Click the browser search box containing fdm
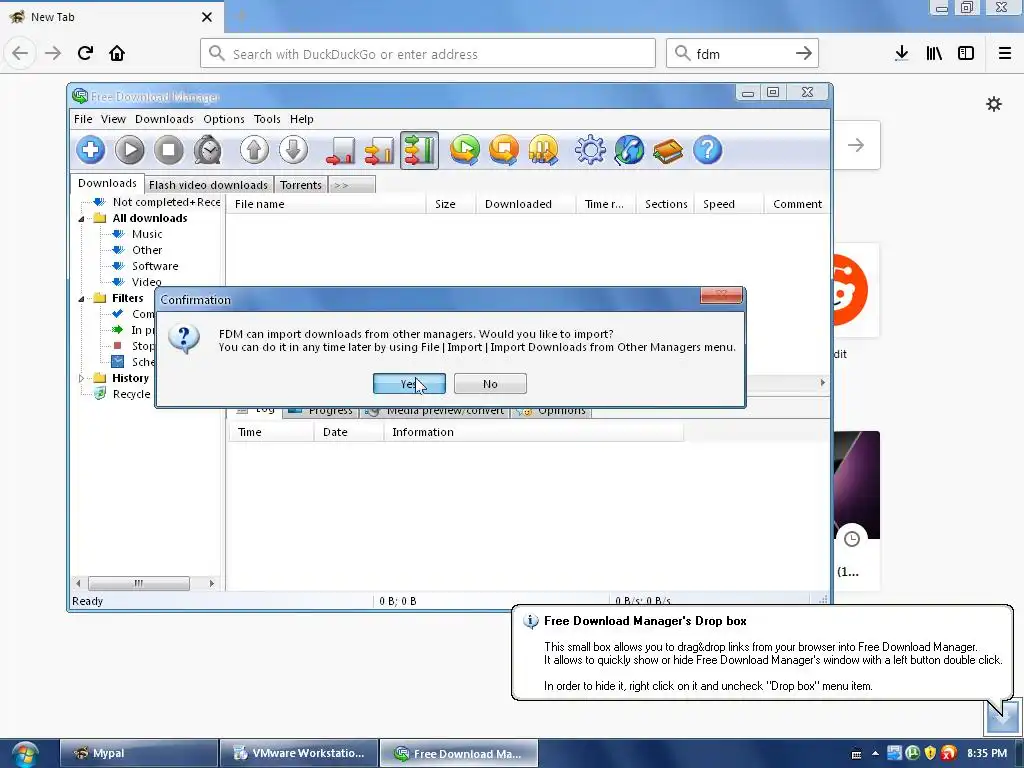 coord(742,54)
